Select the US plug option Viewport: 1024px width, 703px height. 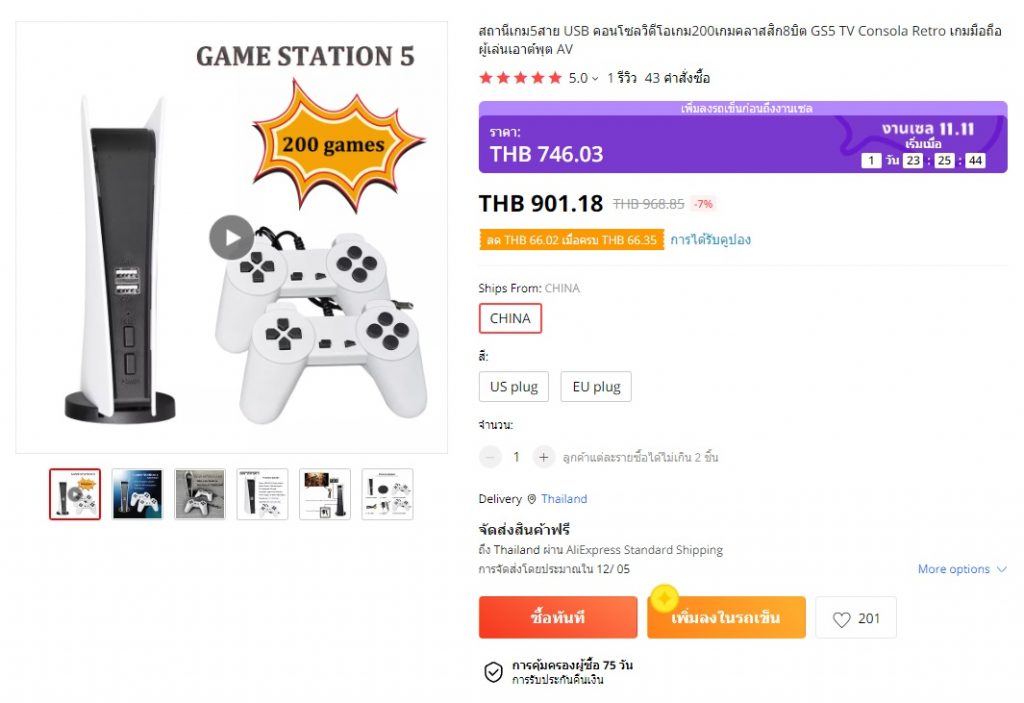514,387
